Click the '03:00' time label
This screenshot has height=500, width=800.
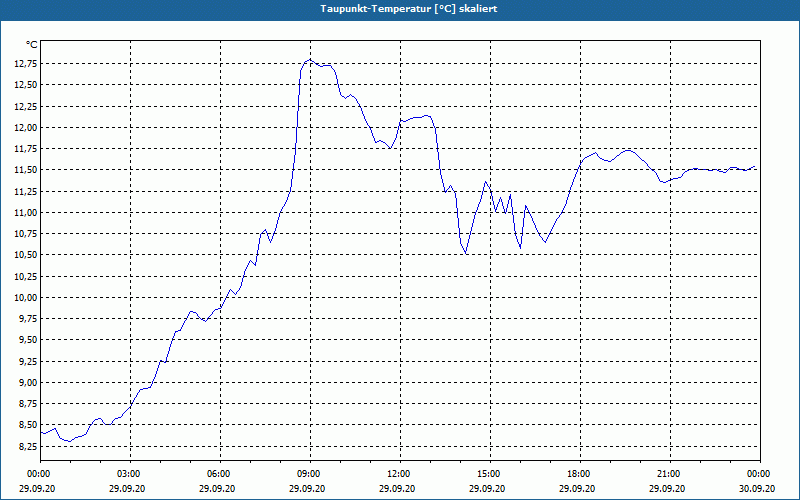point(131,474)
